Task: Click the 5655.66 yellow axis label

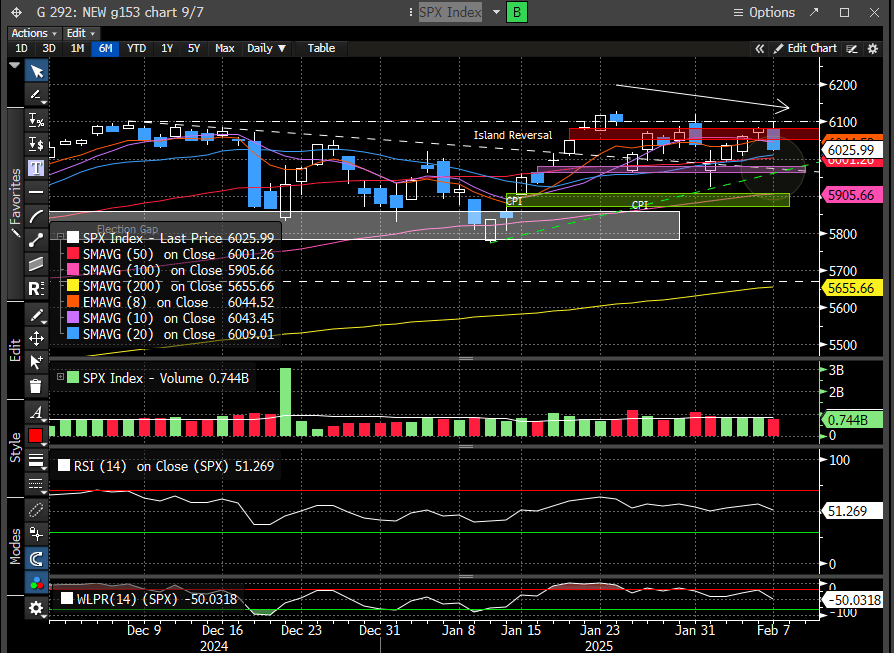Action: tap(851, 288)
